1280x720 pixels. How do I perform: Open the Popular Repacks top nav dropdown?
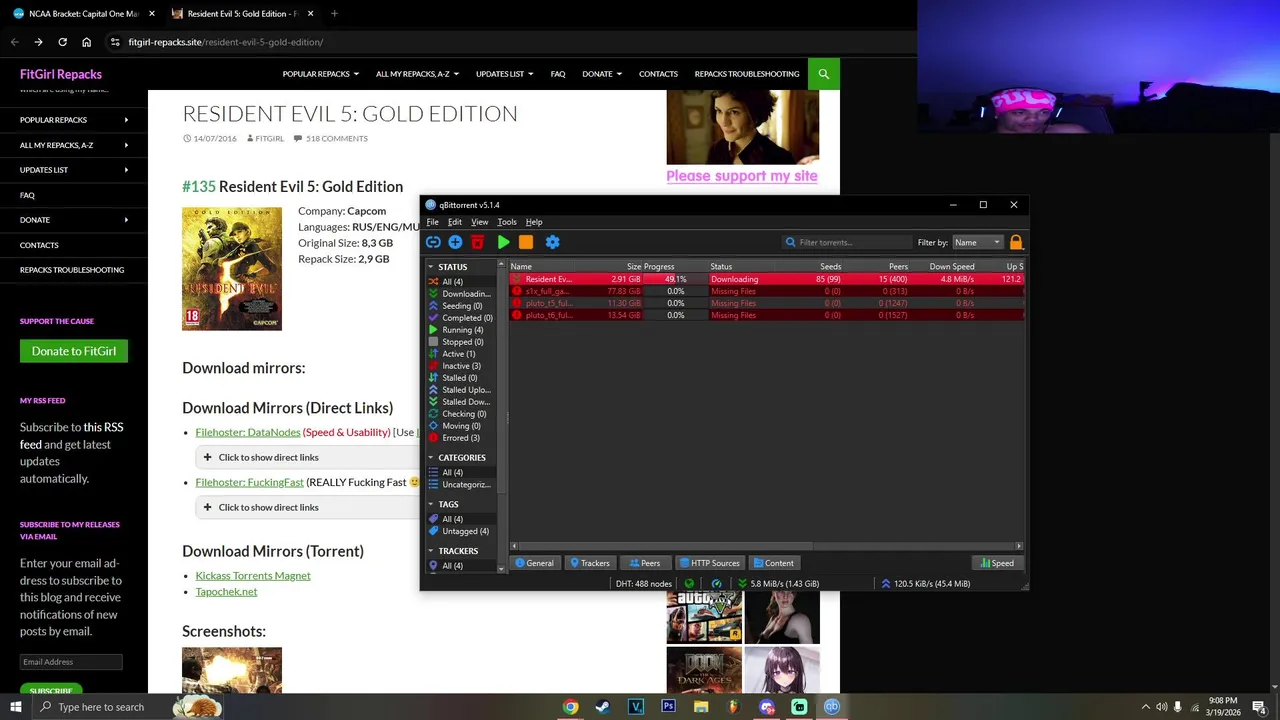point(320,74)
